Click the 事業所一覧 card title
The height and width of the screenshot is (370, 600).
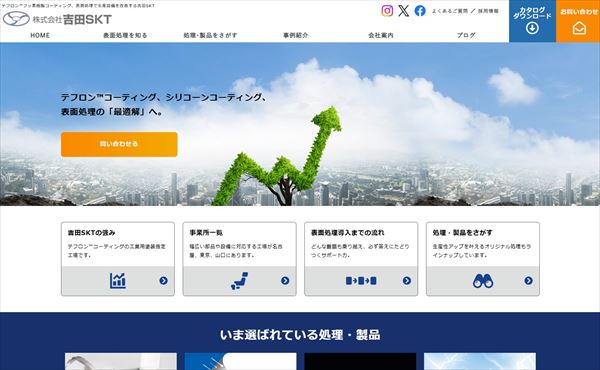point(206,233)
